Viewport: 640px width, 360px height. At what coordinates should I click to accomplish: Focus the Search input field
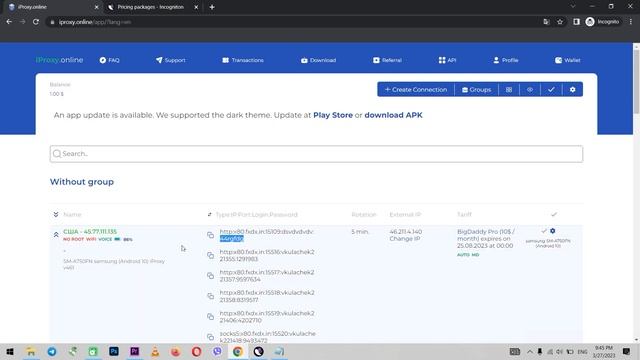coord(316,154)
